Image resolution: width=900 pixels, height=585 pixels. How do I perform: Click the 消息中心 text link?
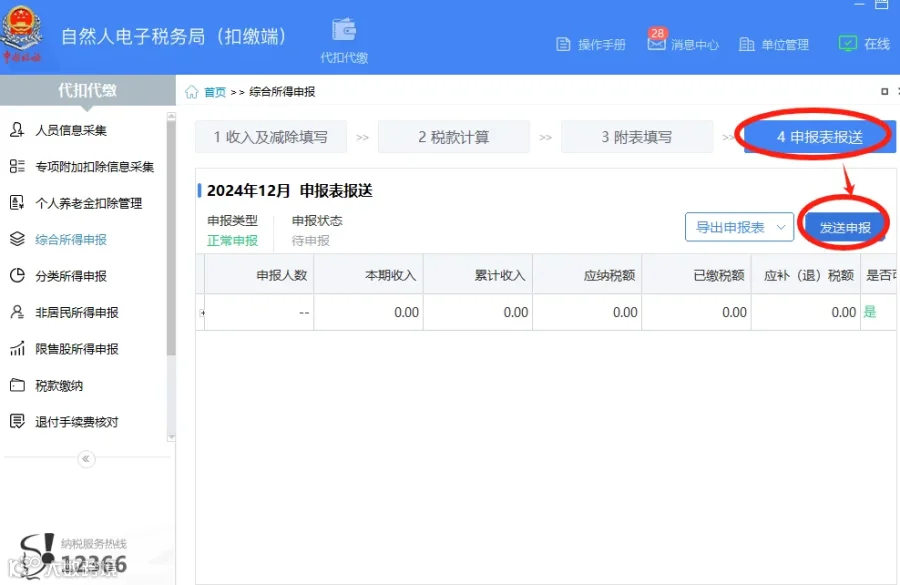(x=695, y=45)
